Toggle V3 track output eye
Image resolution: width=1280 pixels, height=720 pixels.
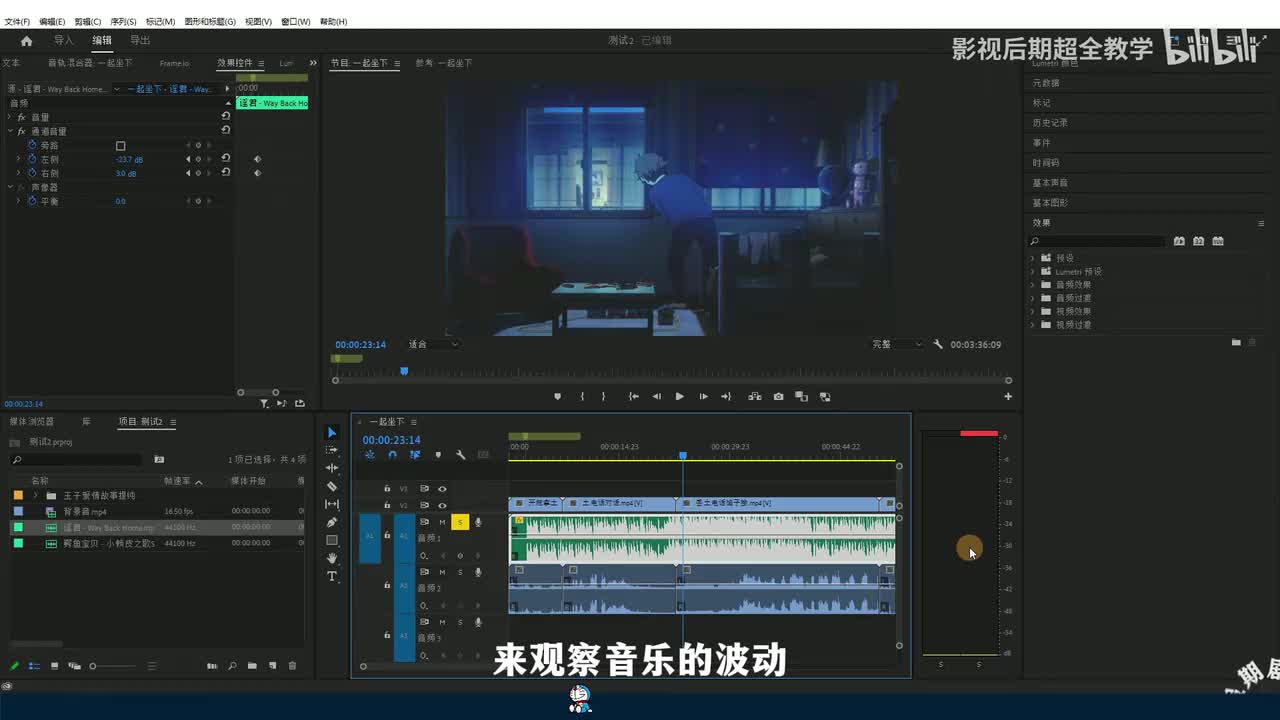pos(442,489)
